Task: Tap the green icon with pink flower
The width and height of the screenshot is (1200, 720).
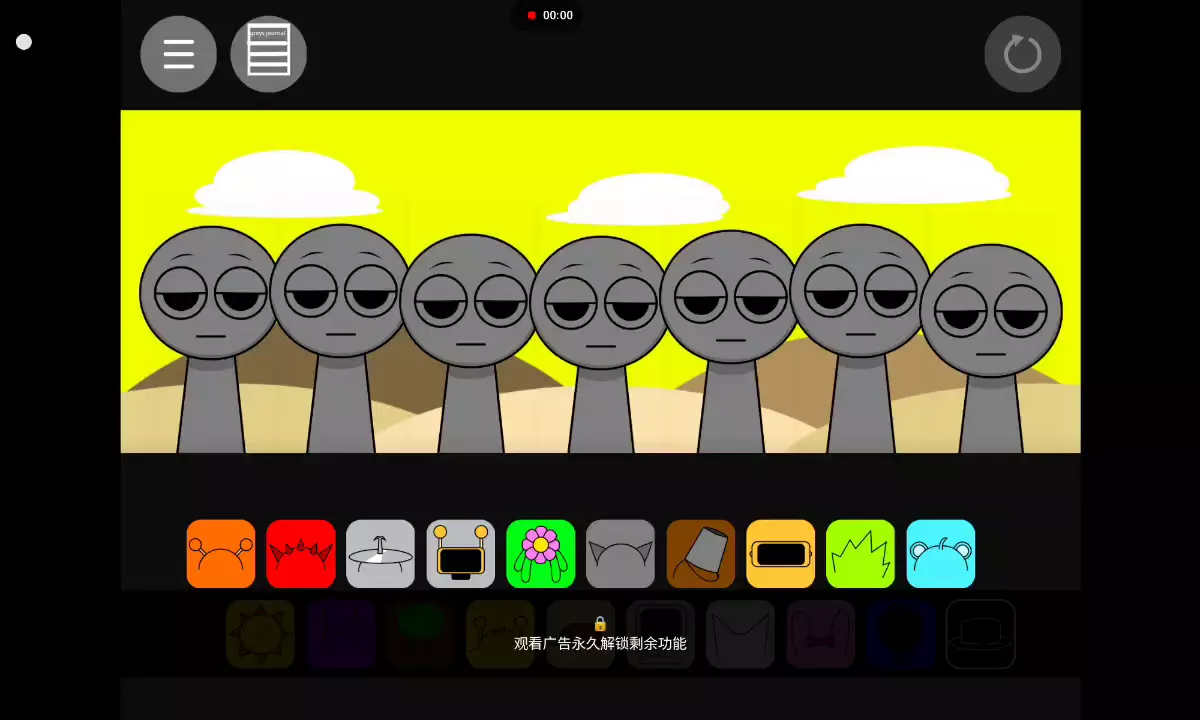Action: pyautogui.click(x=541, y=554)
